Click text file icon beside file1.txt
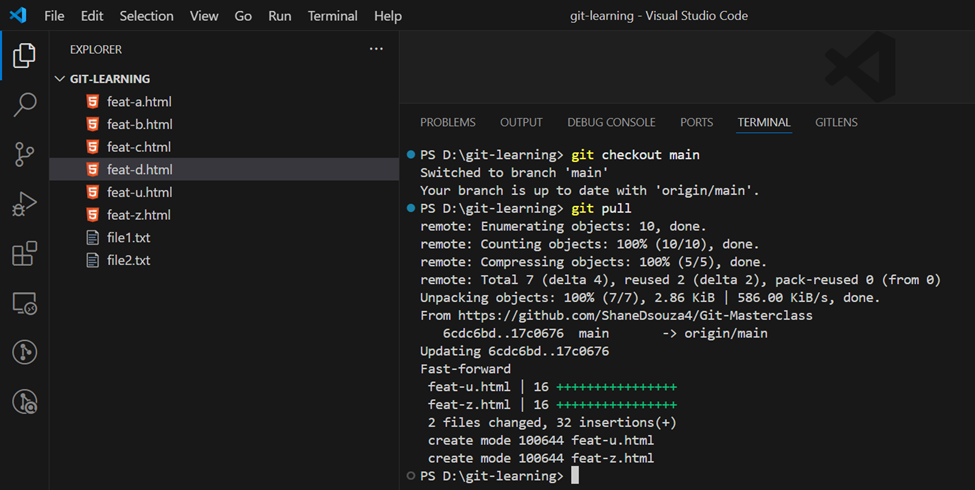The height and width of the screenshot is (490, 975). (x=93, y=238)
